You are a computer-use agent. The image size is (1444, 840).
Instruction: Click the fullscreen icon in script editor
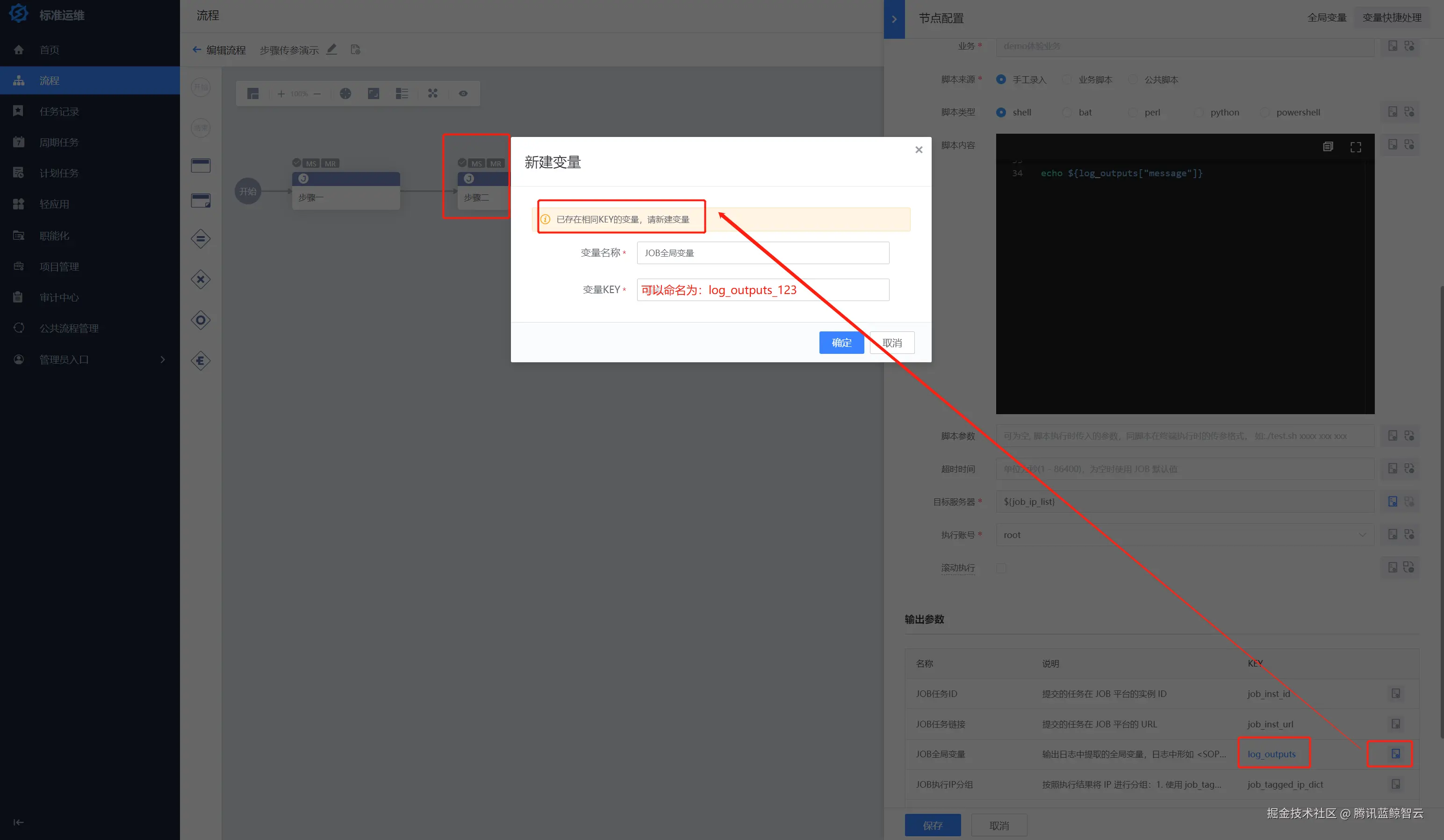(1355, 147)
